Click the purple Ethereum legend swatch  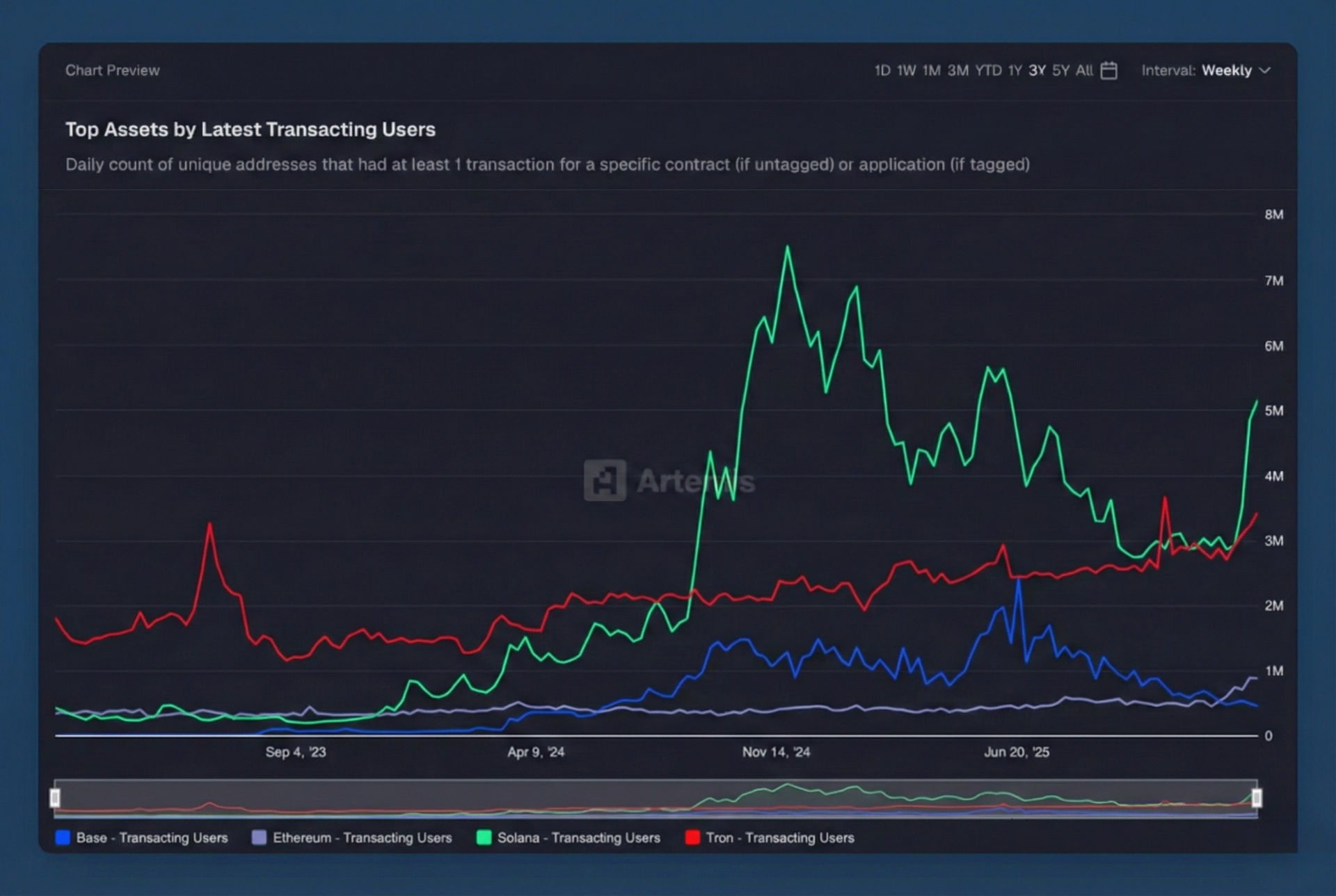pos(259,838)
